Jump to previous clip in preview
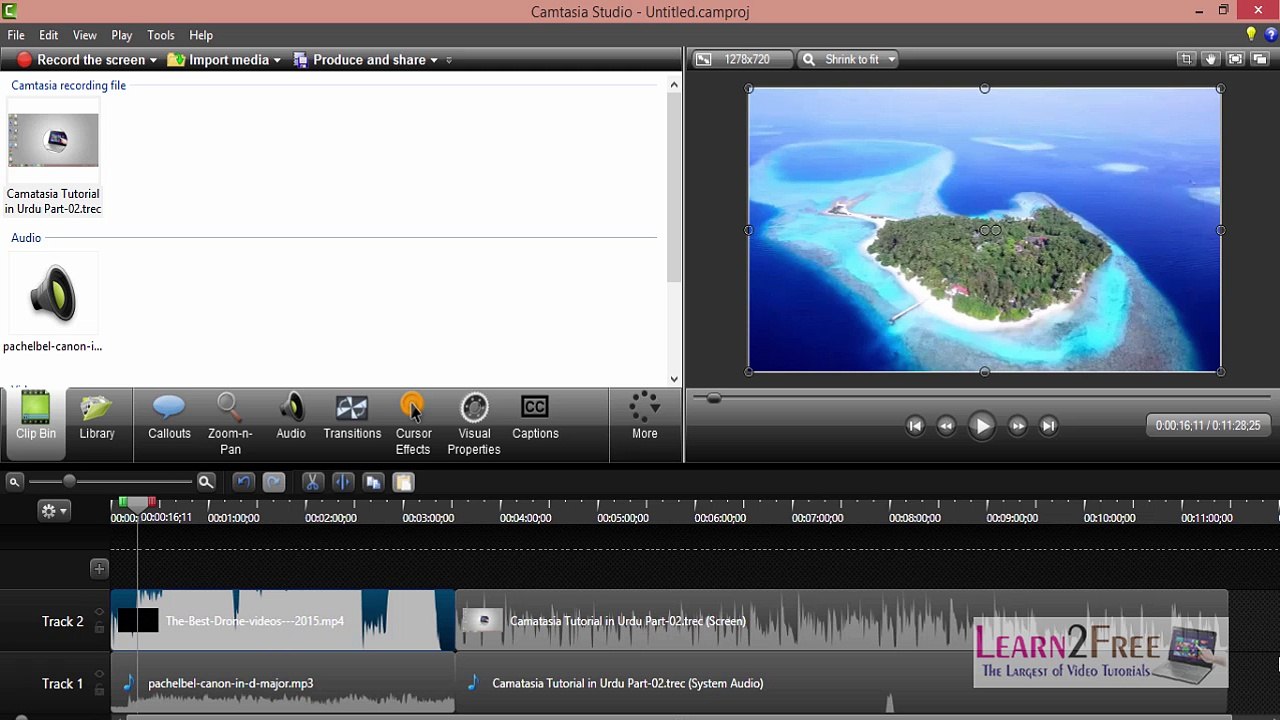The image size is (1280, 720). coord(915,426)
